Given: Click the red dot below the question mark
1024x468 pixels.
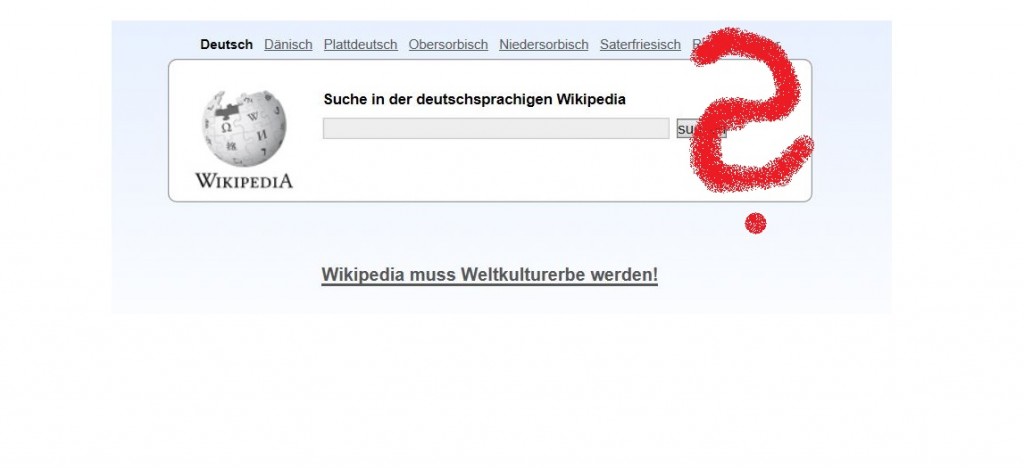Looking at the screenshot, I should pos(756,223).
